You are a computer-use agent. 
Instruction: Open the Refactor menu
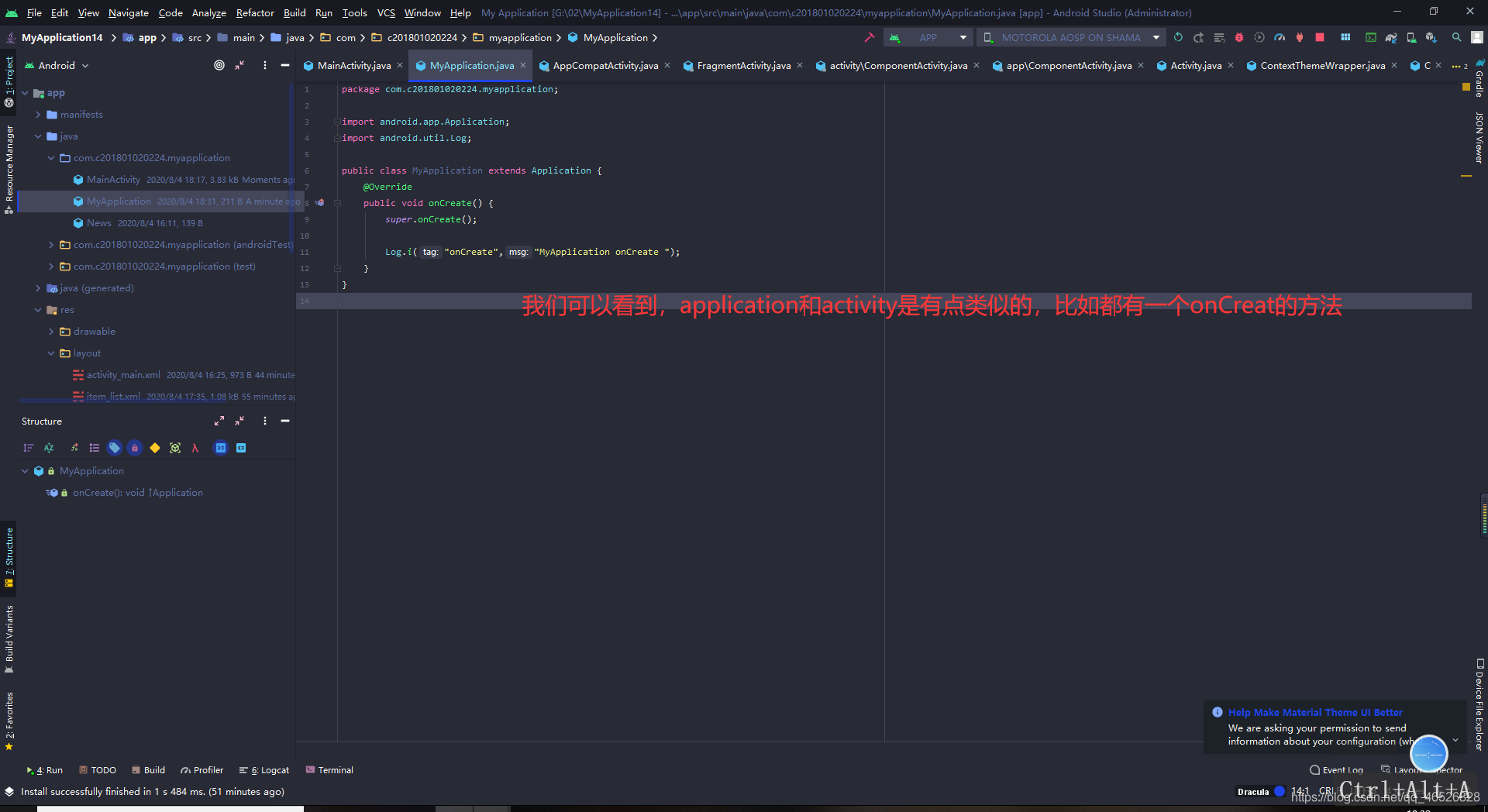coord(255,12)
